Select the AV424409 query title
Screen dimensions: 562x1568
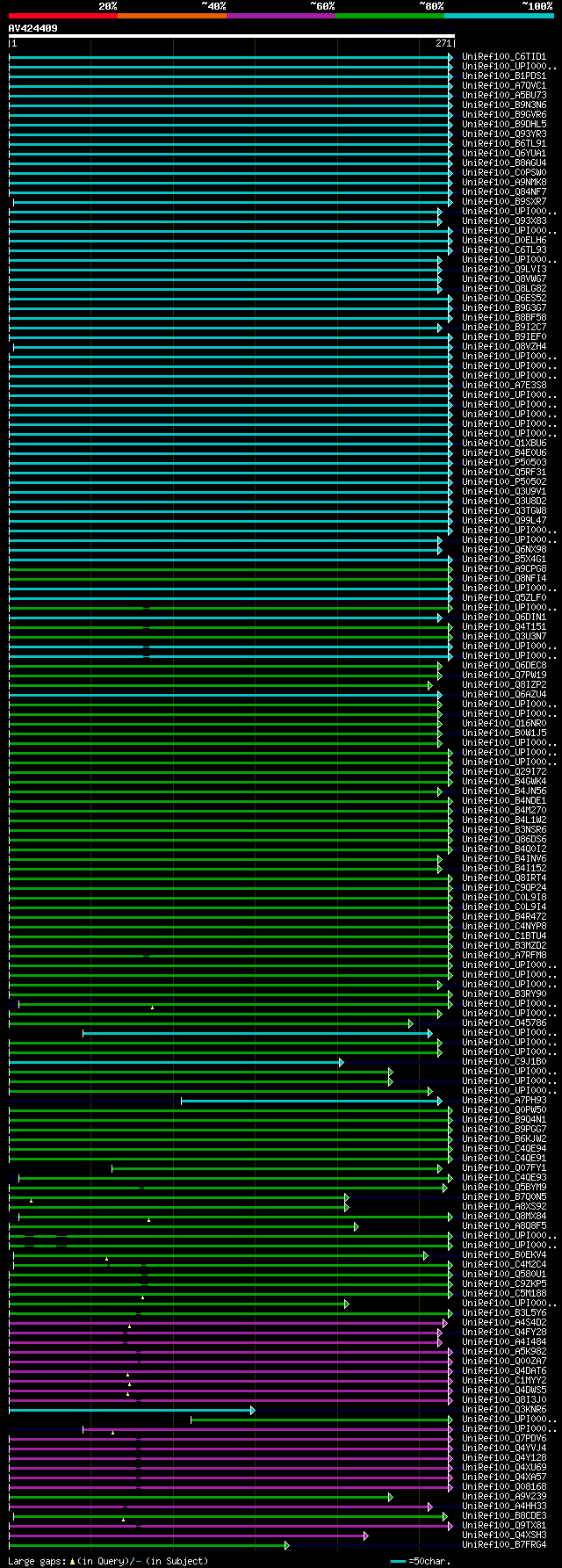pyautogui.click(x=33, y=28)
